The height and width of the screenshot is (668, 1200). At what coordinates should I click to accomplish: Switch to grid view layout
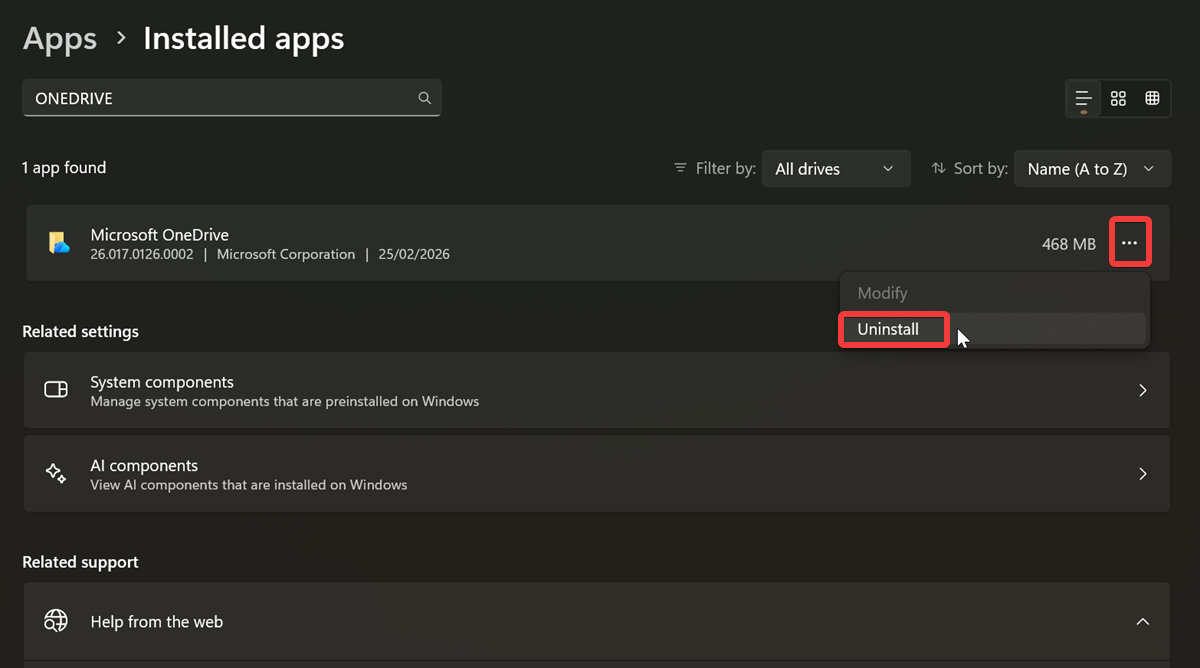pos(1118,98)
